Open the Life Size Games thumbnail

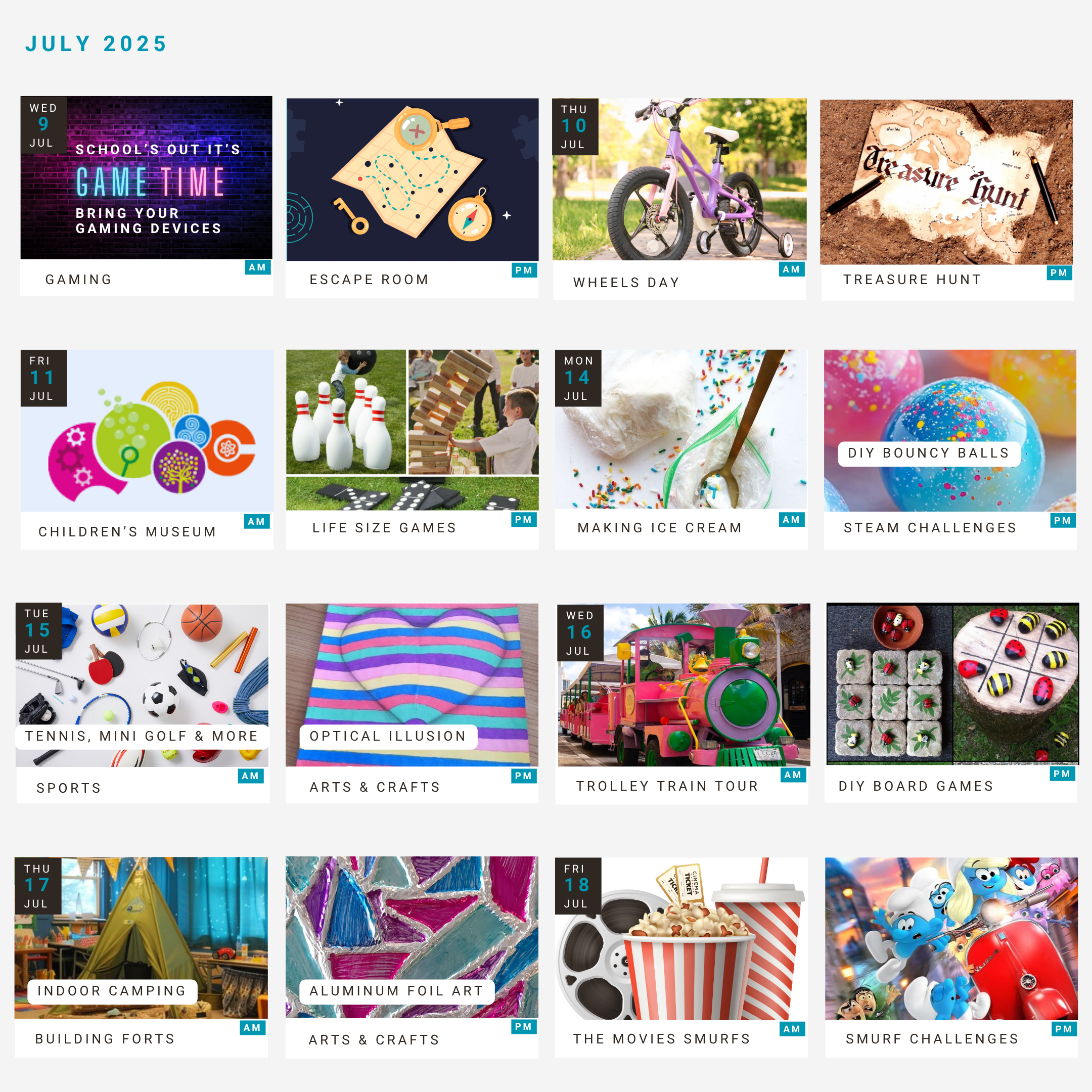pos(413,430)
